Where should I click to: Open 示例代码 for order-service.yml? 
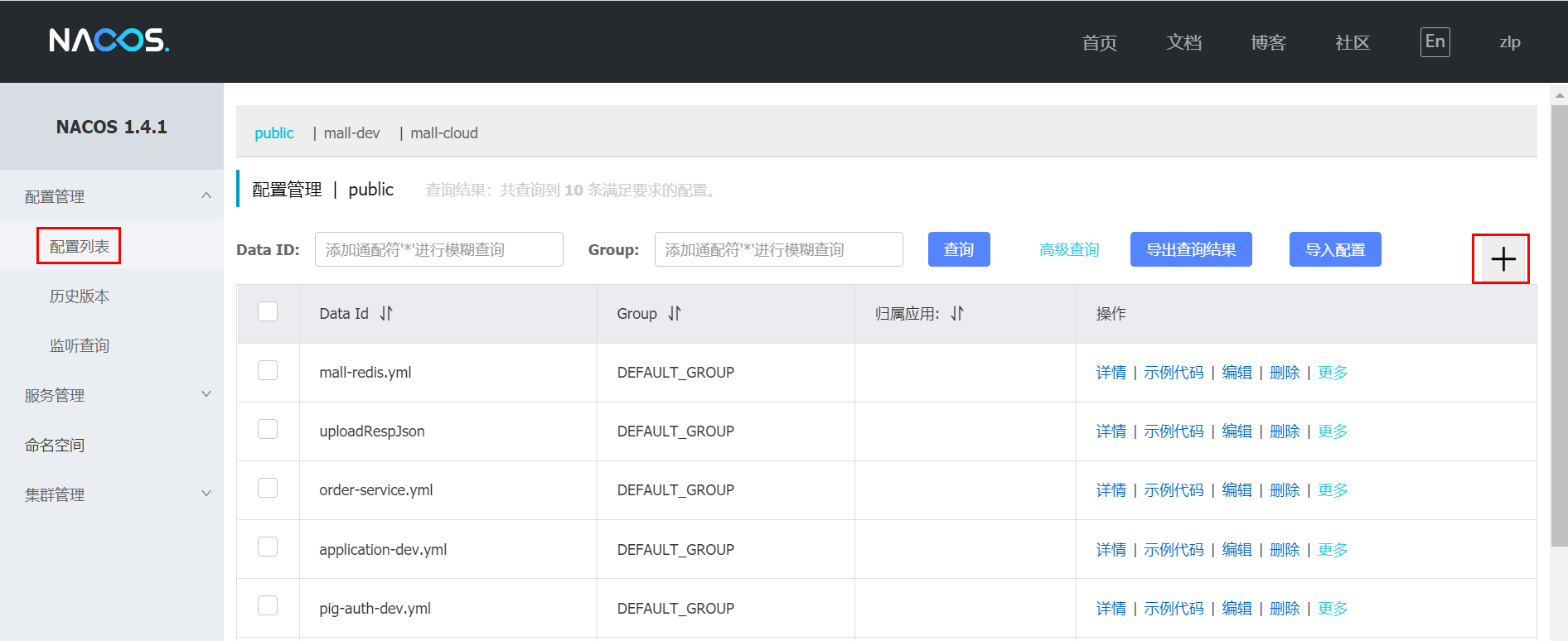(1174, 490)
